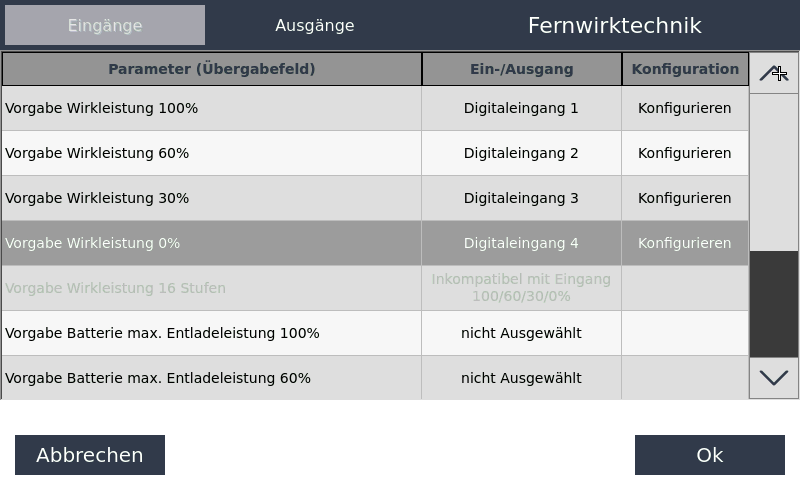Open Digitaleingang 4 selection in highlighted row
Viewport: 800px width, 480px height.
(x=521, y=243)
